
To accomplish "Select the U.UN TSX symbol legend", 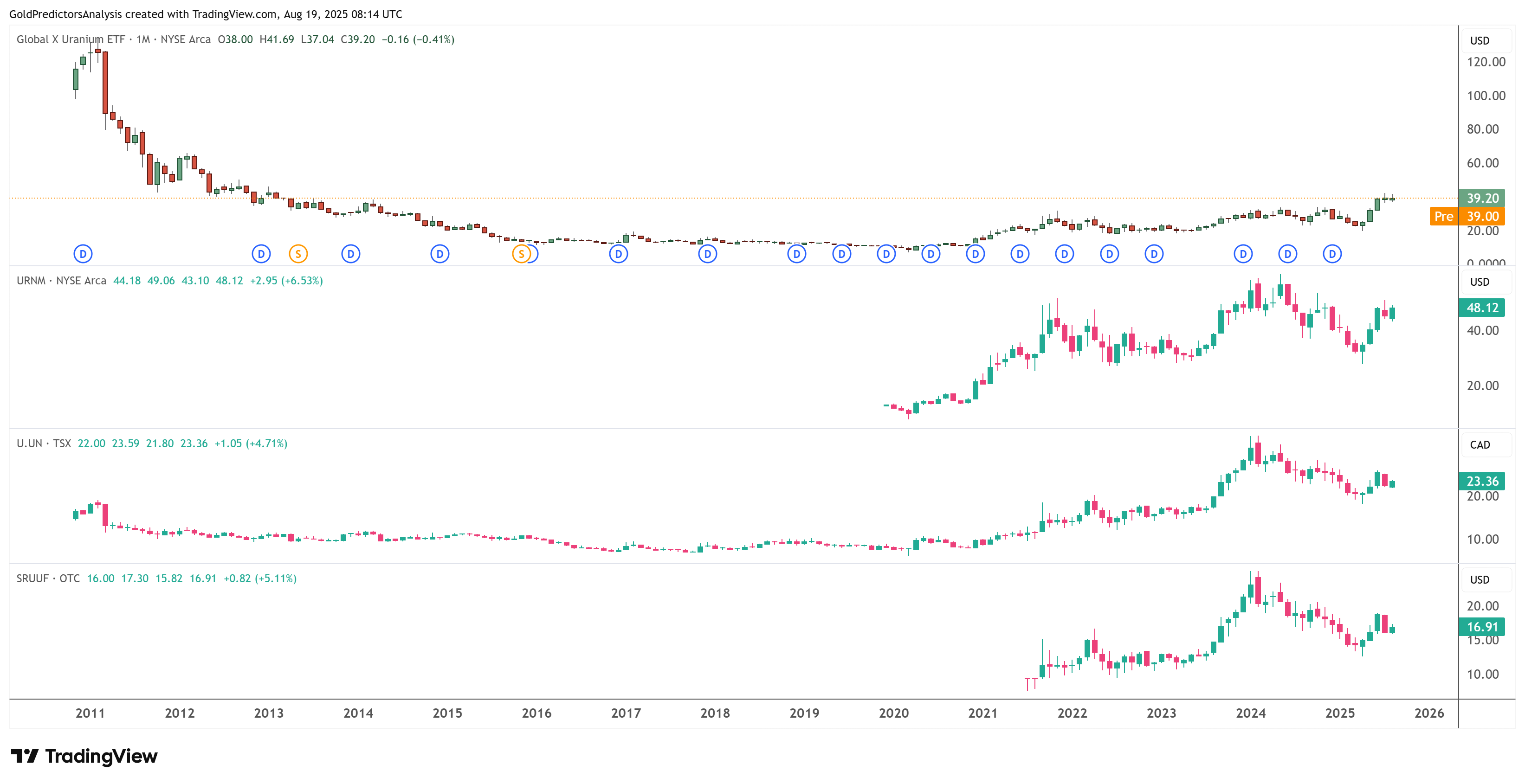I will [x=44, y=443].
